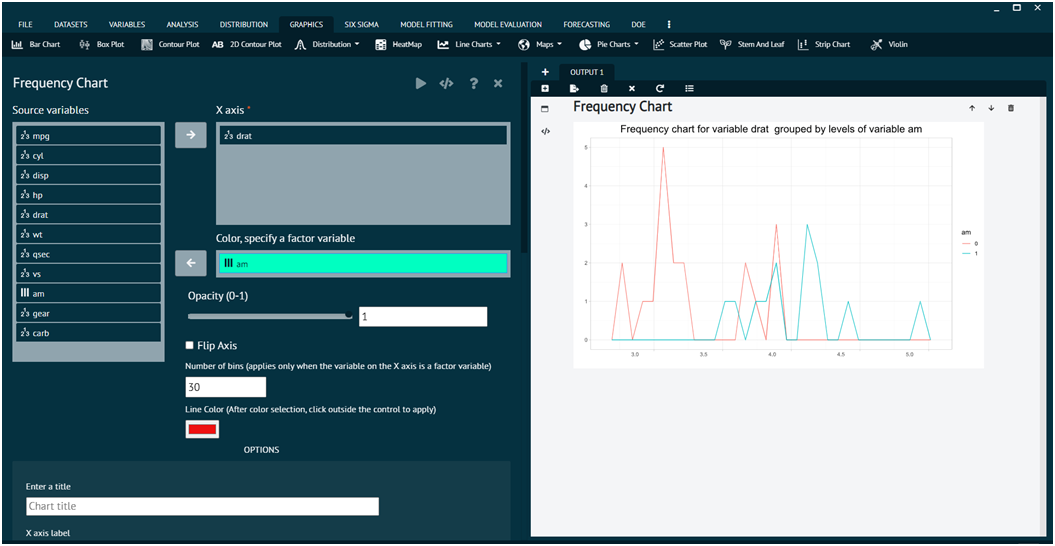Switch to the MODEL FITTING tab
This screenshot has height=546, width=1055.
coord(427,24)
